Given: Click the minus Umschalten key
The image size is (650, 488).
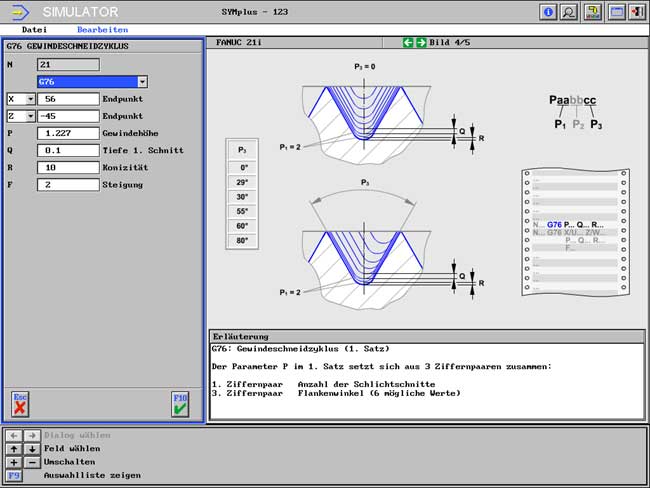Looking at the screenshot, I should coord(31,462).
